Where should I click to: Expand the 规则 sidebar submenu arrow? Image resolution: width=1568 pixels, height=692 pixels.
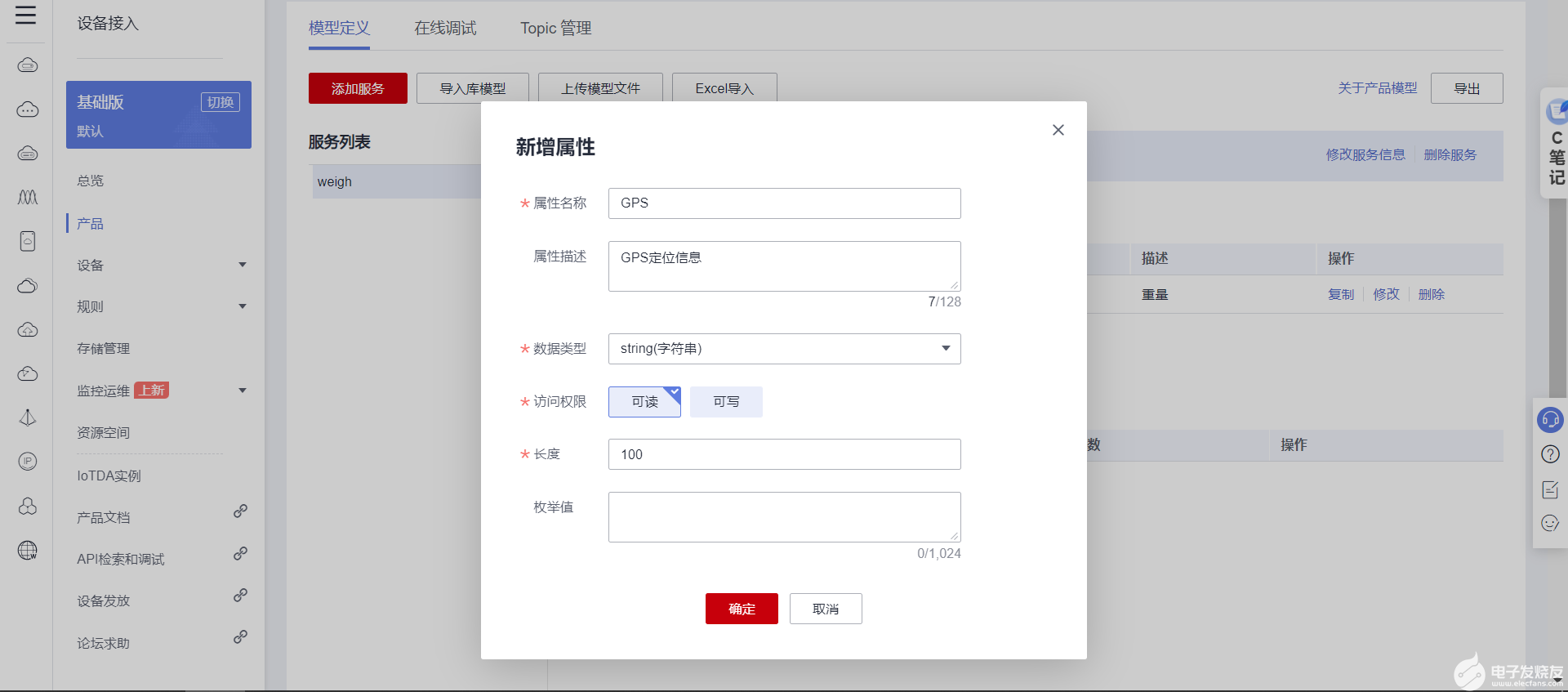click(x=243, y=306)
